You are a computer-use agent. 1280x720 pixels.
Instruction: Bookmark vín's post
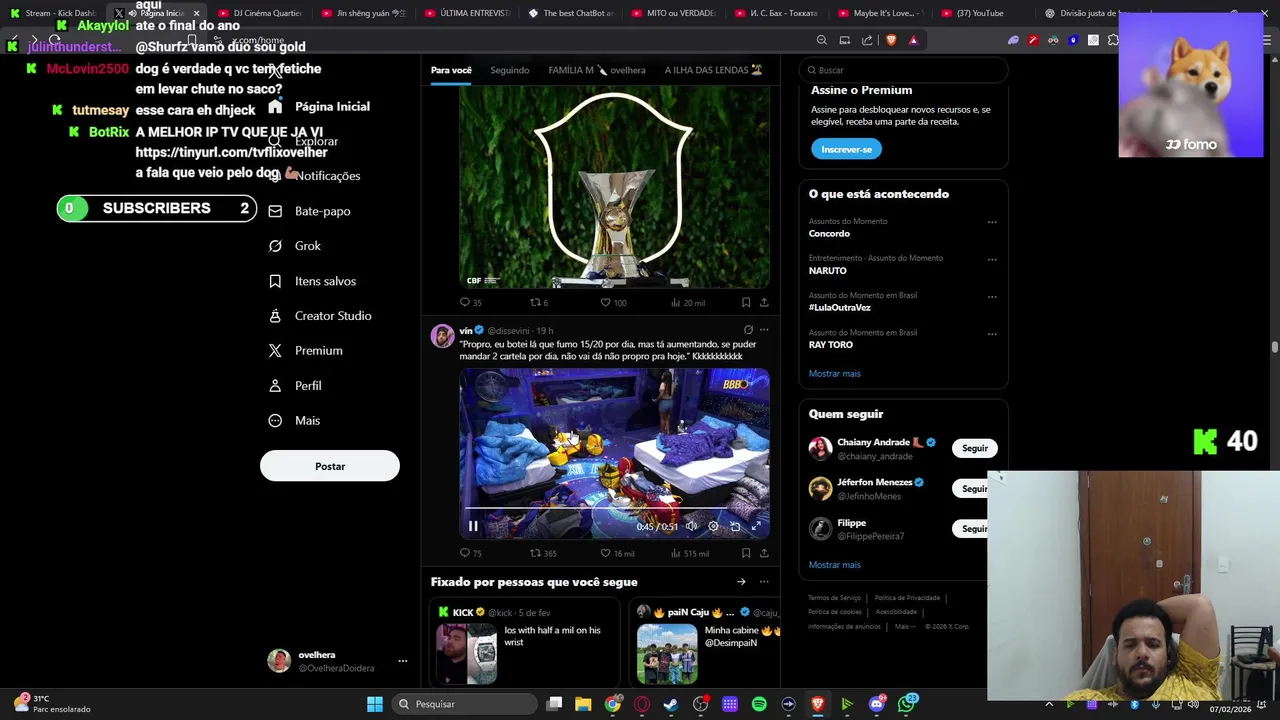746,553
